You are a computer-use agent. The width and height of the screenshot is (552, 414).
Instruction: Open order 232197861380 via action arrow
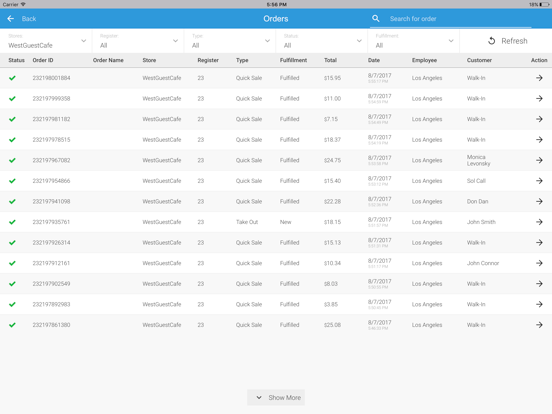(x=539, y=325)
